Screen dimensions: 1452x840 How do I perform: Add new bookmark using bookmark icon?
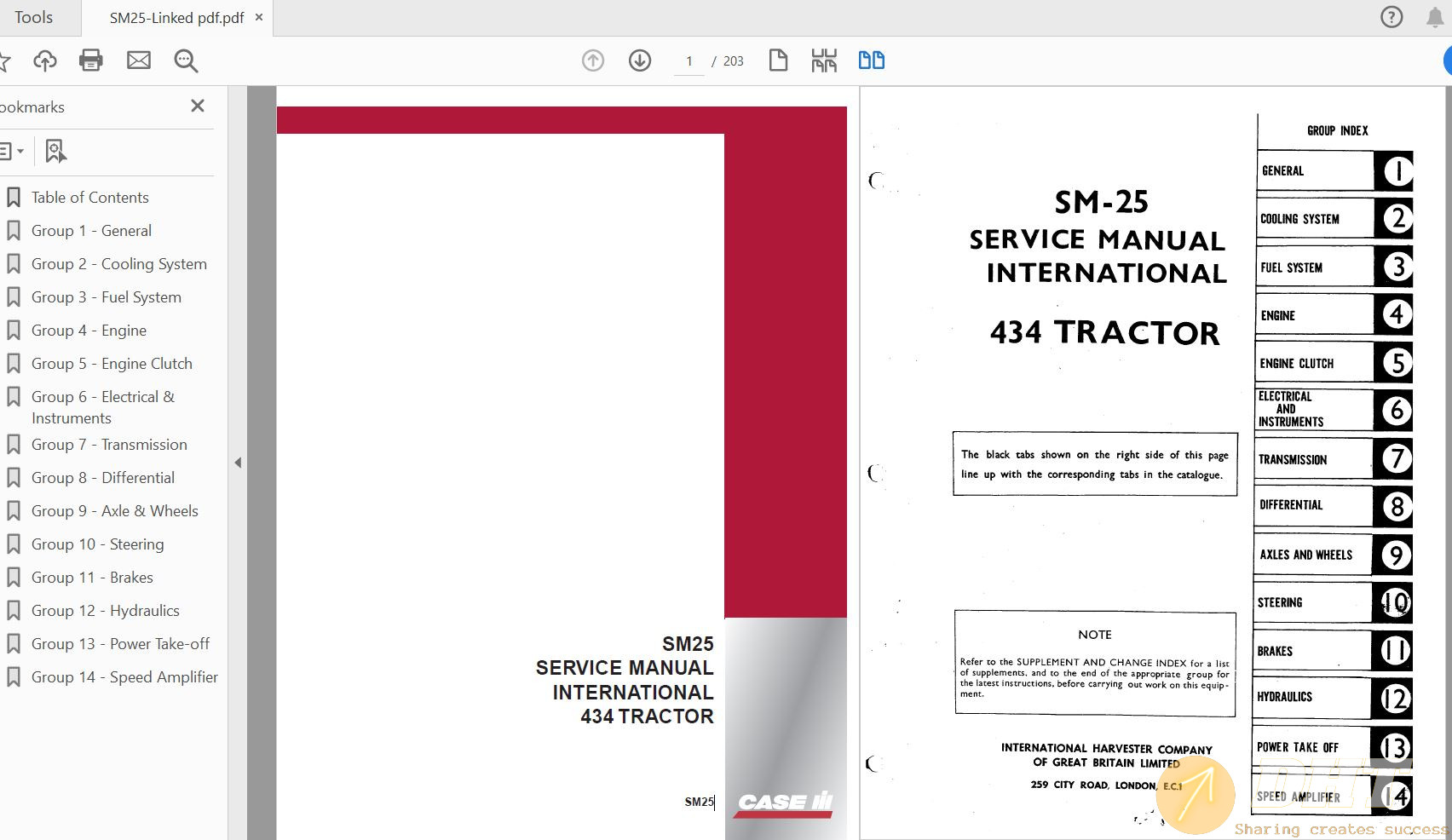pyautogui.click(x=55, y=152)
